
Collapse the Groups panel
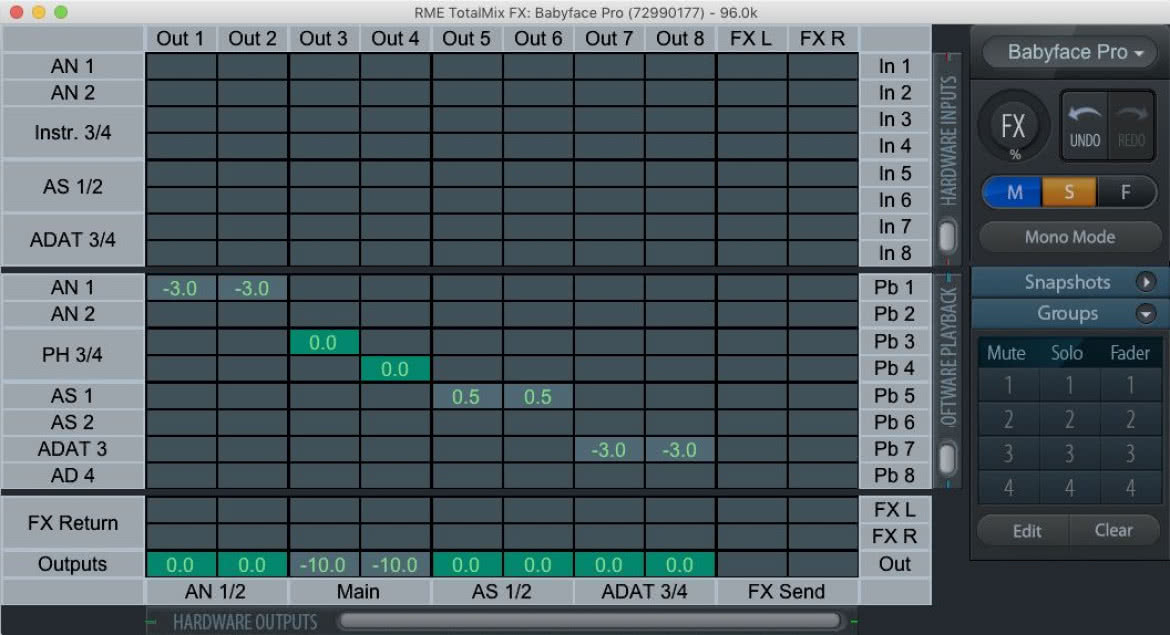pos(1145,313)
